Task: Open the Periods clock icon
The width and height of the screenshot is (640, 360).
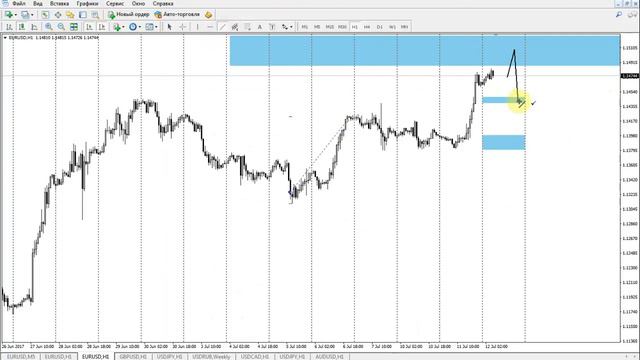Action: (133, 27)
